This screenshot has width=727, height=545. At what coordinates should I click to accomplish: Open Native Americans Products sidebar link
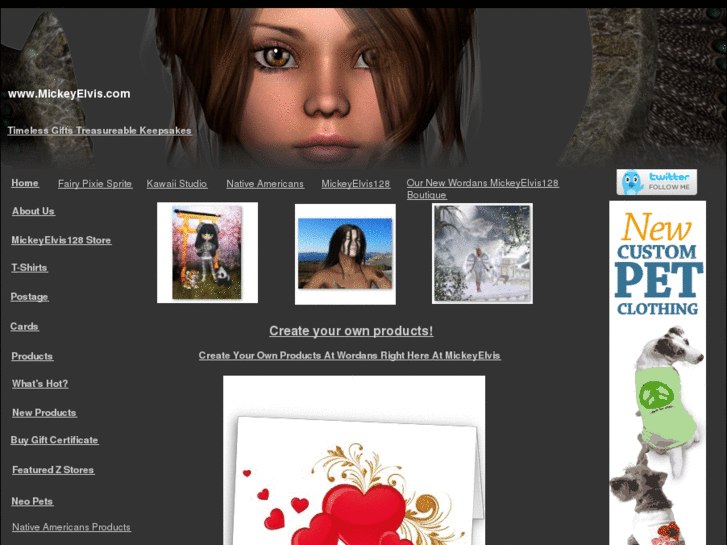point(71,527)
